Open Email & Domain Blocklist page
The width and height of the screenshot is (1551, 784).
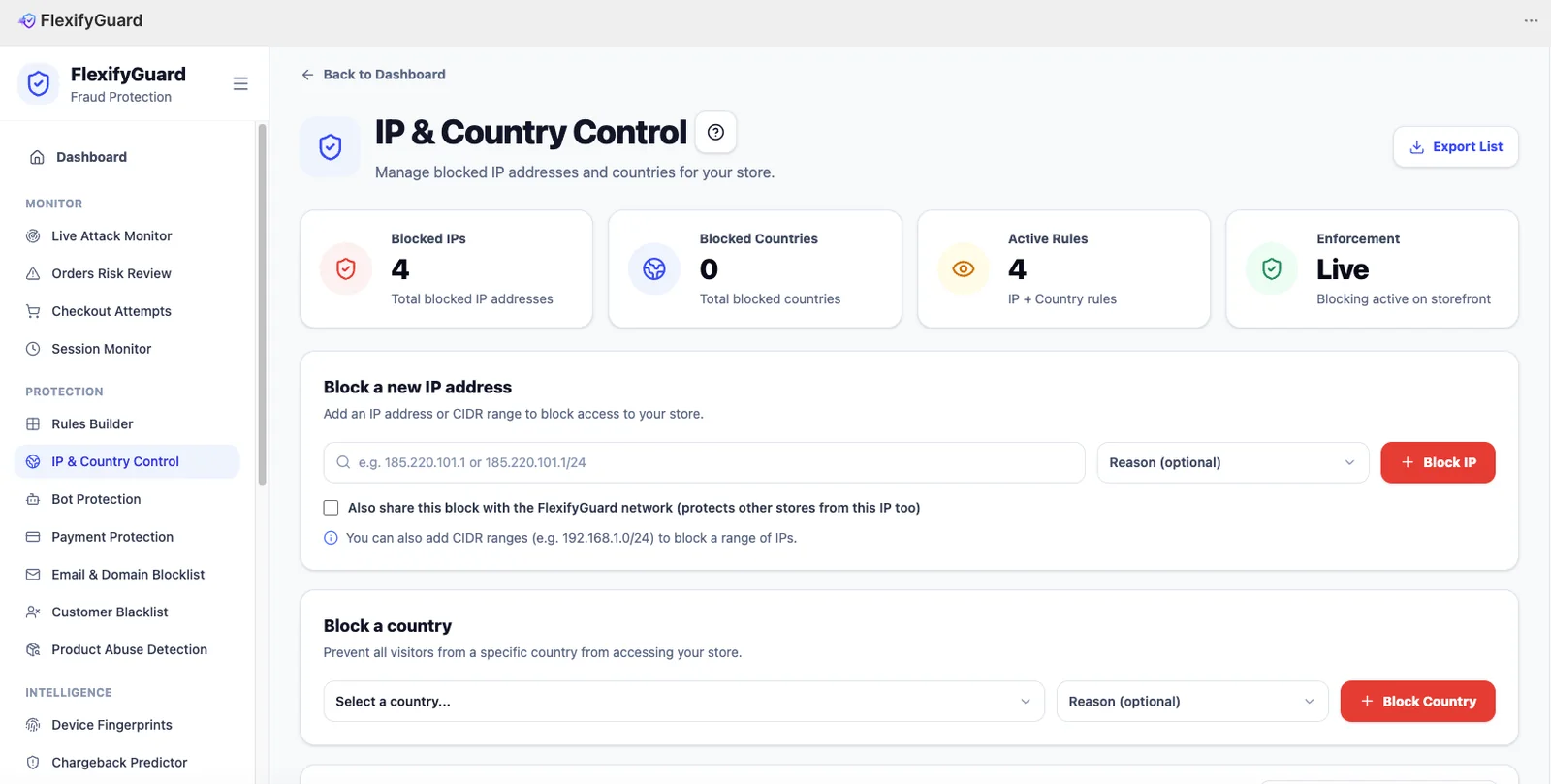click(x=127, y=575)
